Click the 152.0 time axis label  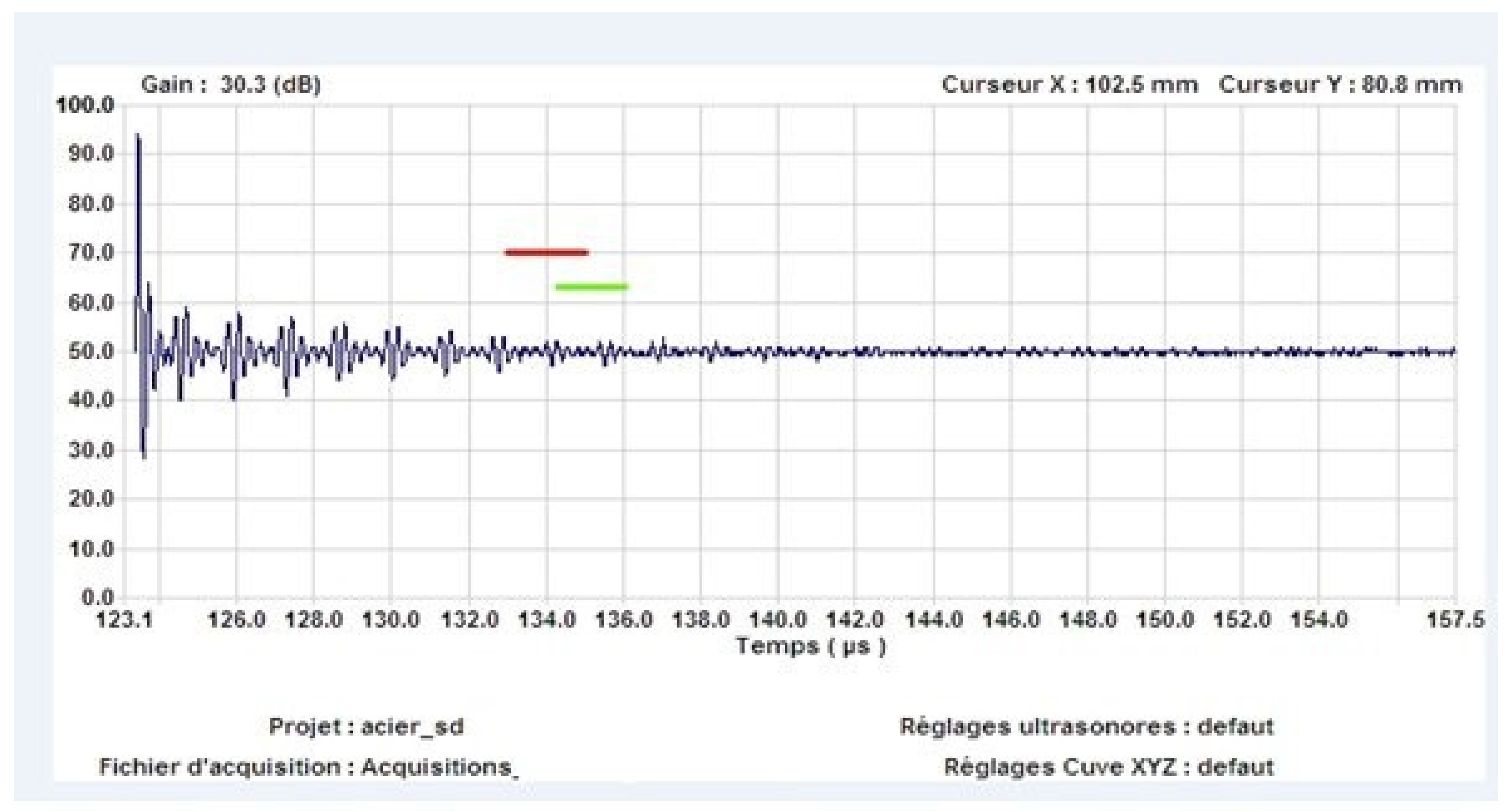[1242, 620]
